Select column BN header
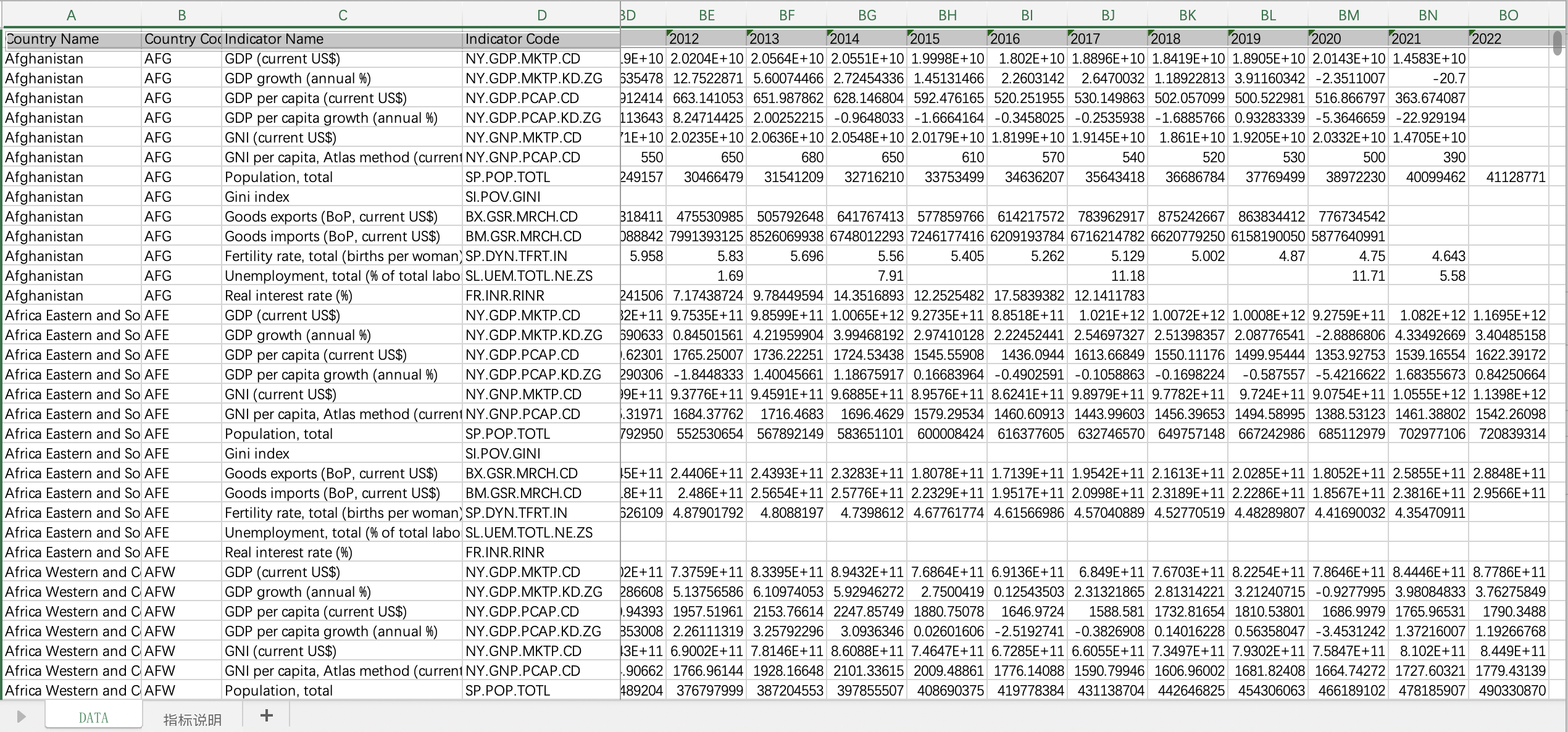The image size is (1568, 732). pyautogui.click(x=1428, y=15)
